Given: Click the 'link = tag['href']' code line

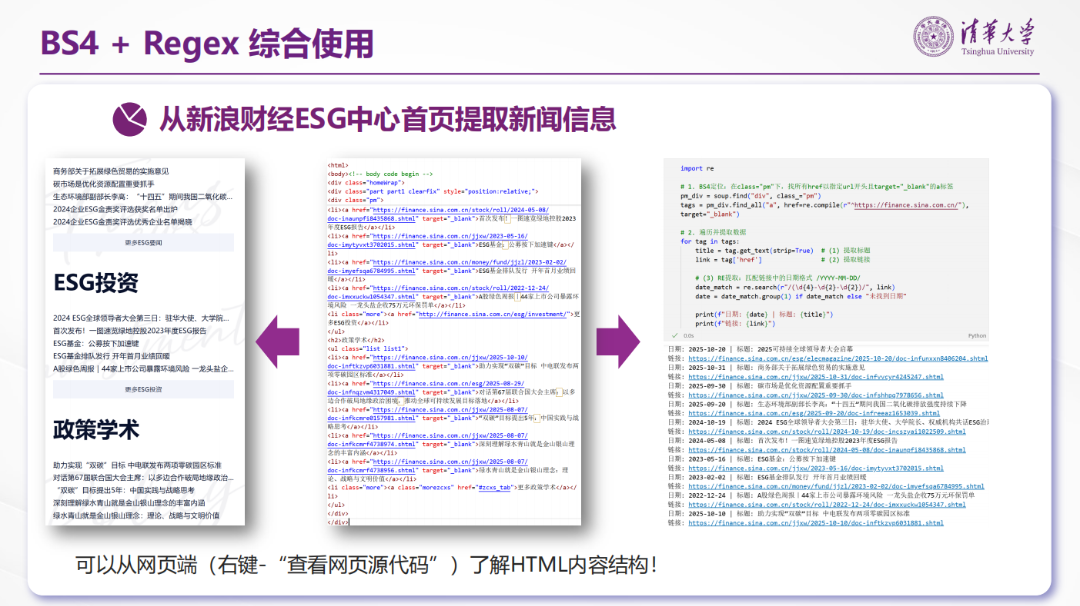Looking at the screenshot, I should pos(729,260).
